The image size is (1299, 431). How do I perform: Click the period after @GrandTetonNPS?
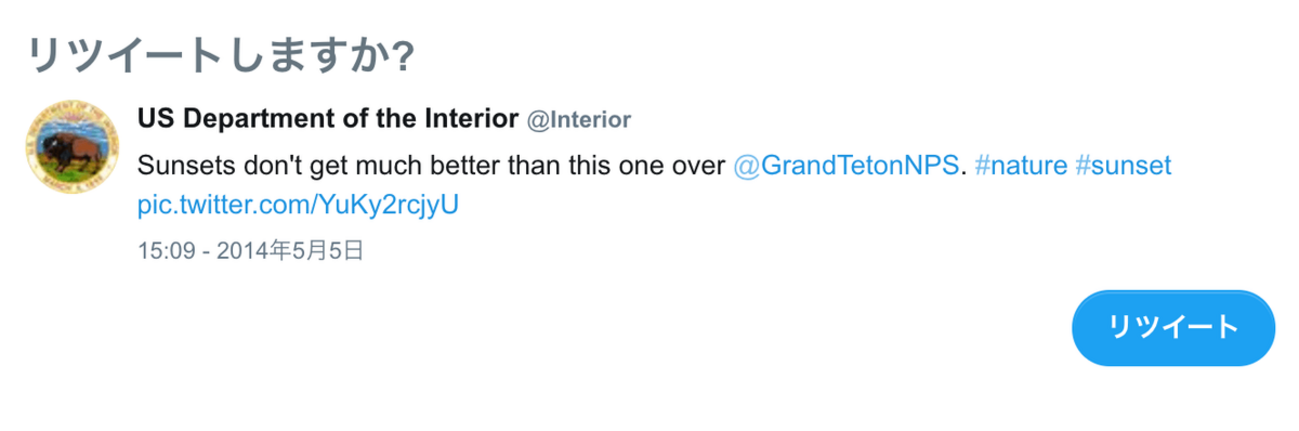click(x=963, y=172)
